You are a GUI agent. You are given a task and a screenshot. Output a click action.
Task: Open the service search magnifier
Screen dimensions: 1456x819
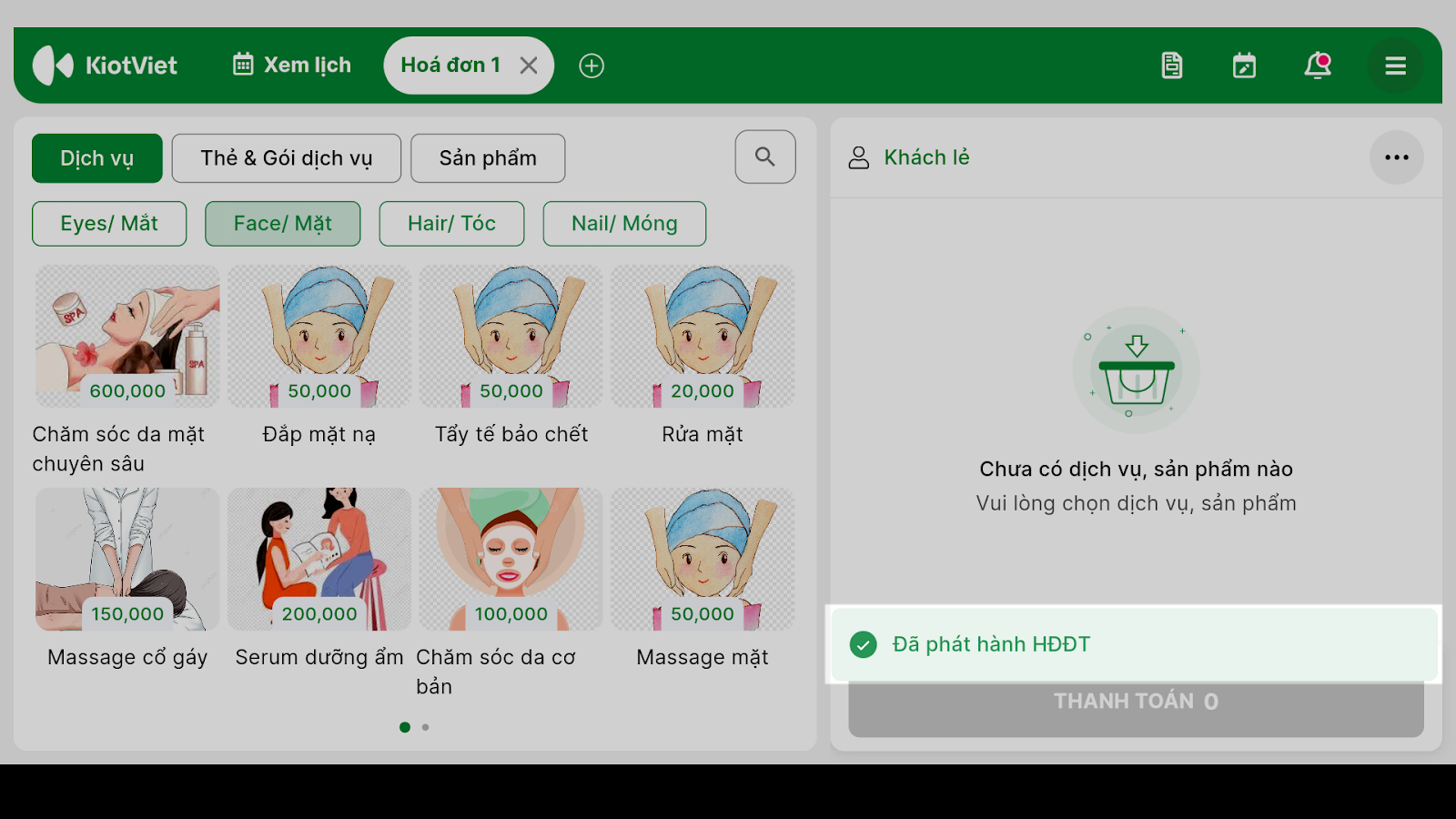[765, 157]
